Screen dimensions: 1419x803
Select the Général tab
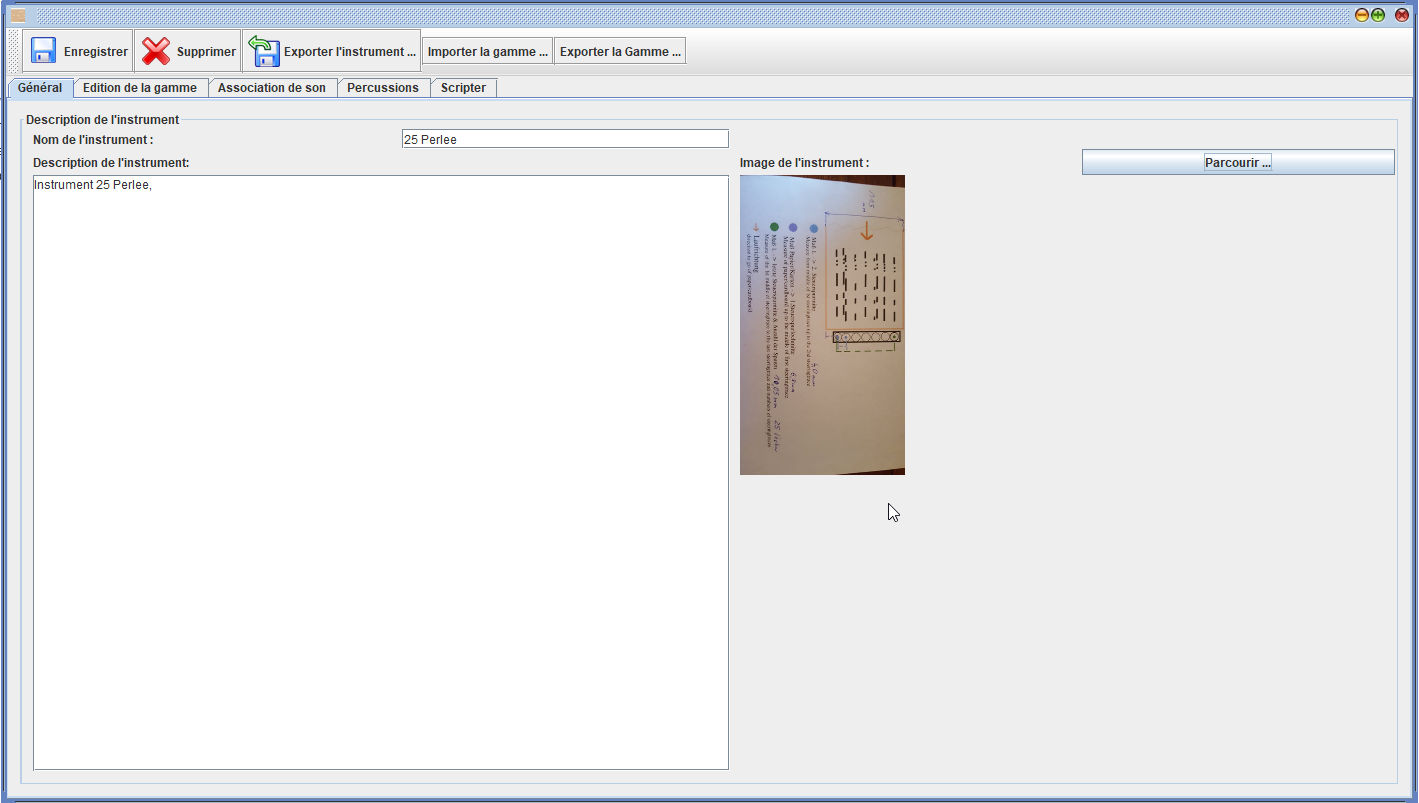pyautogui.click(x=40, y=88)
